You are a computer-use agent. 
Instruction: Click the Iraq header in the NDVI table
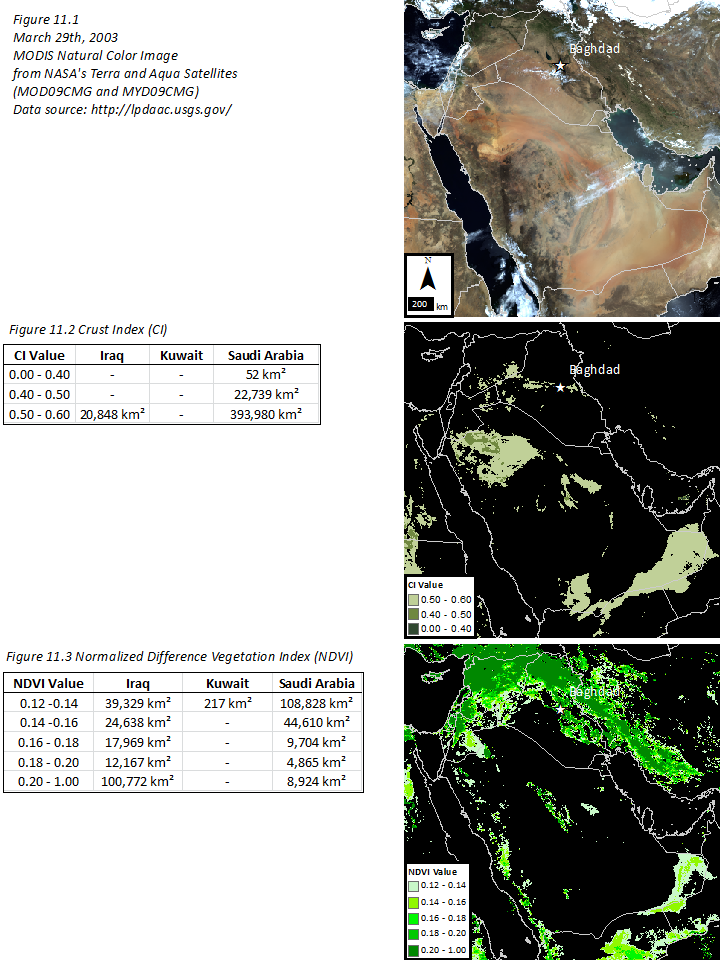138,683
